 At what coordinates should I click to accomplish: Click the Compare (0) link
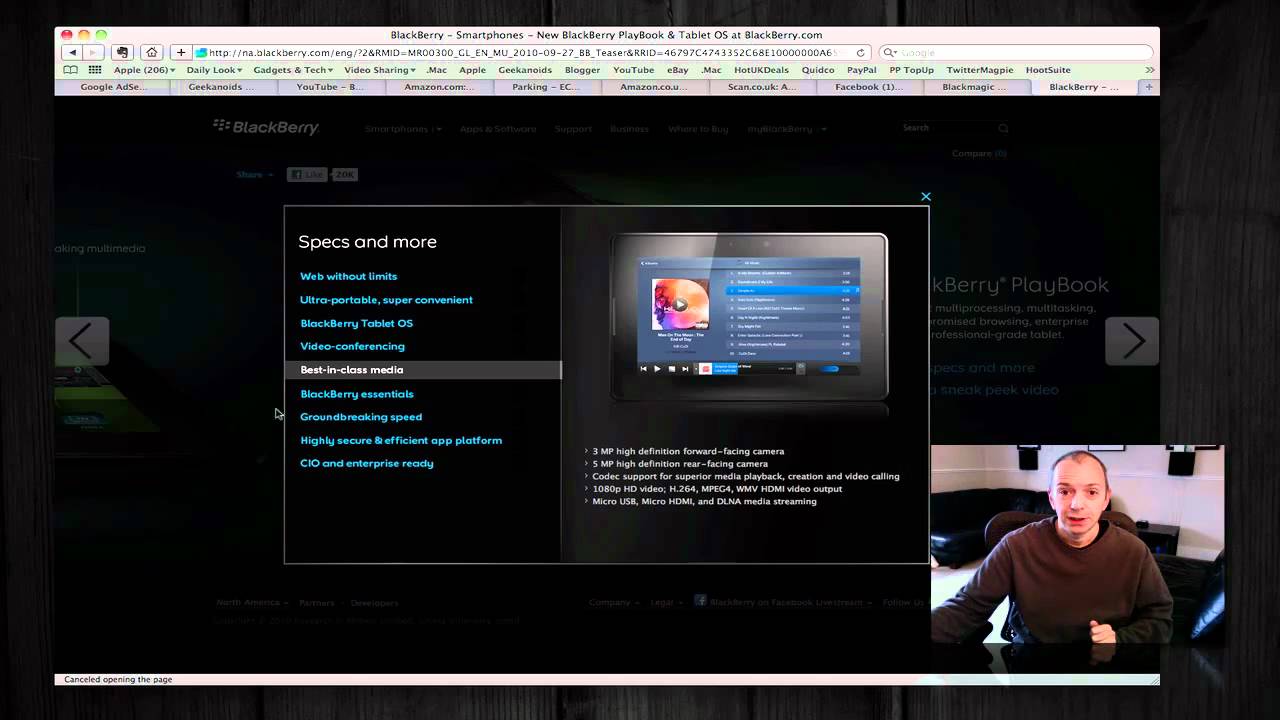[x=979, y=153]
